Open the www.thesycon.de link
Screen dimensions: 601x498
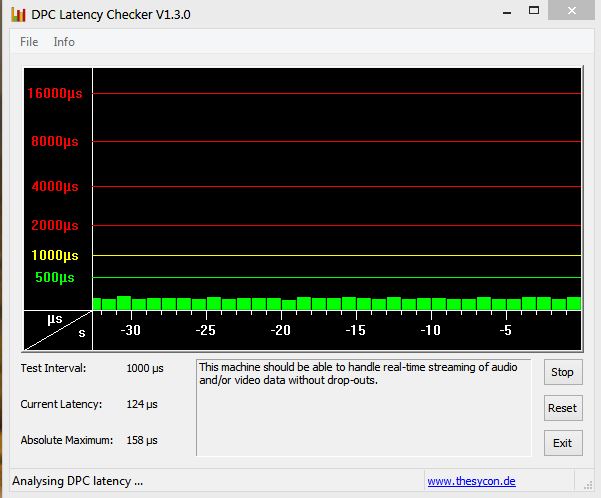(471, 481)
